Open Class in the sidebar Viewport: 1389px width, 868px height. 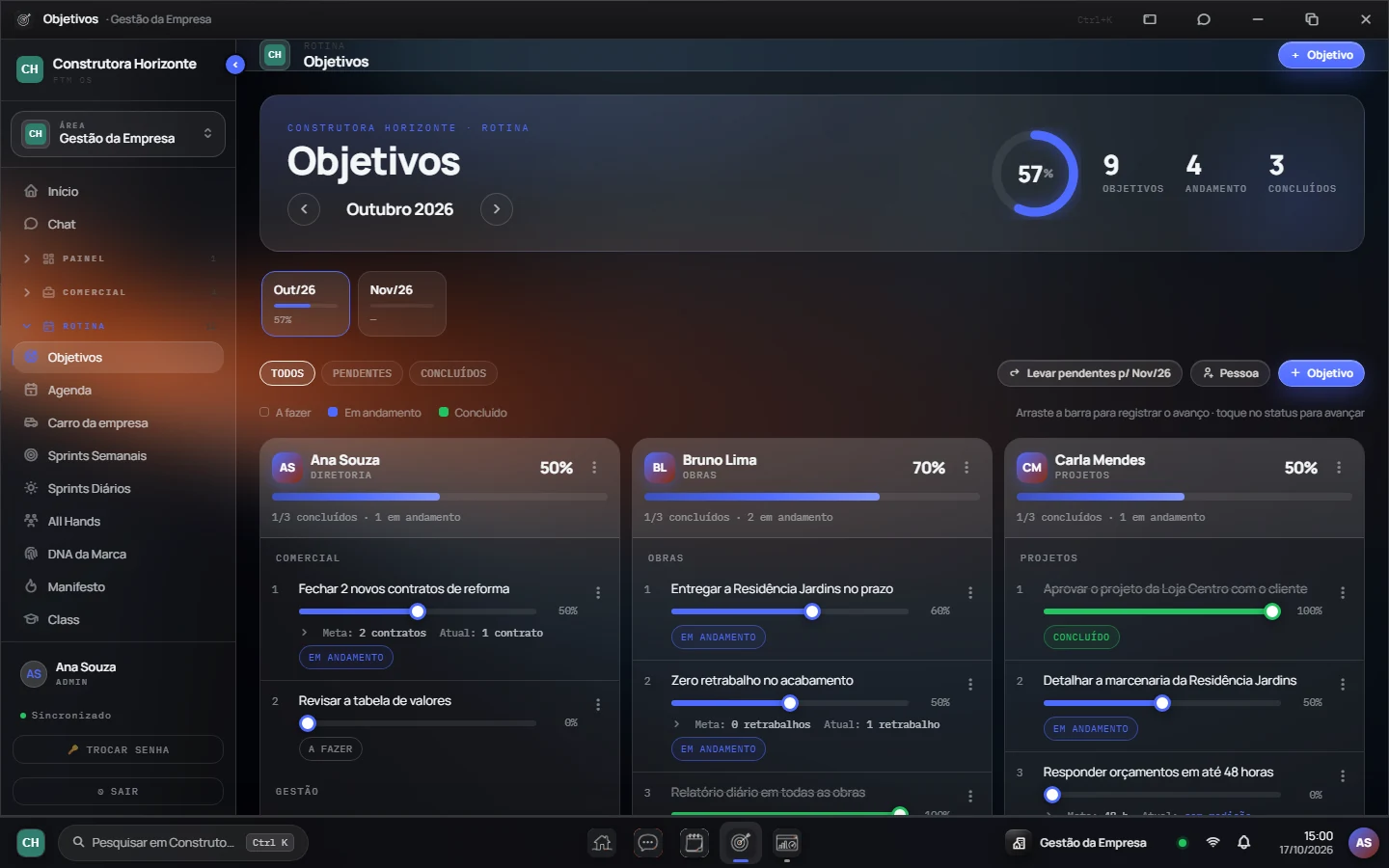coord(118,619)
